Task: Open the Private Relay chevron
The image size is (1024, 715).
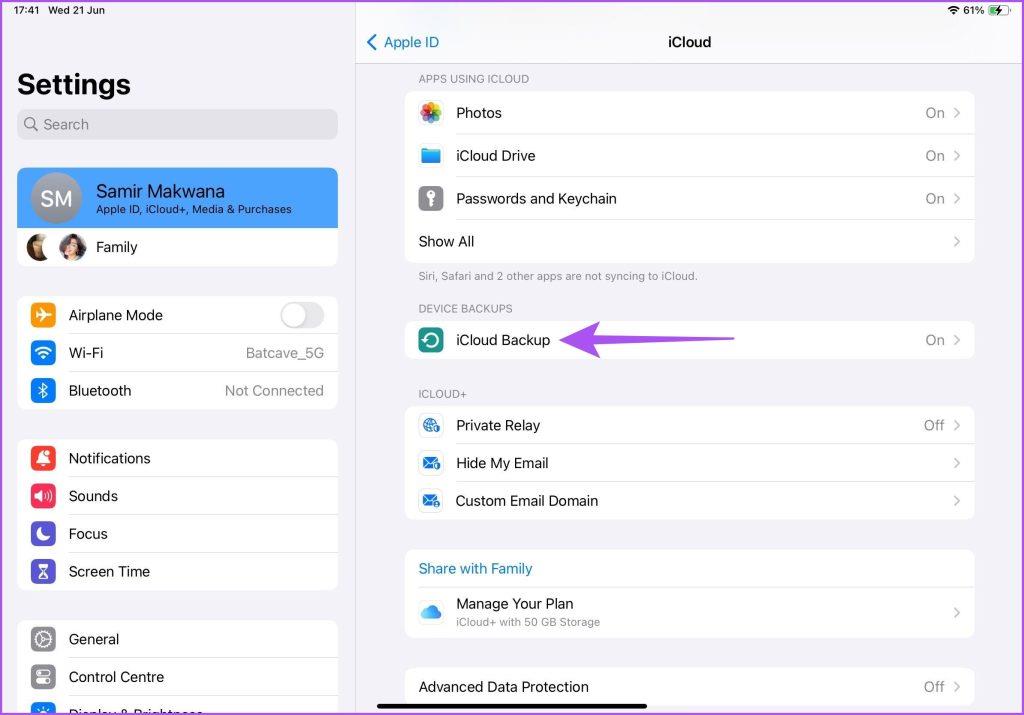Action: tap(956, 425)
